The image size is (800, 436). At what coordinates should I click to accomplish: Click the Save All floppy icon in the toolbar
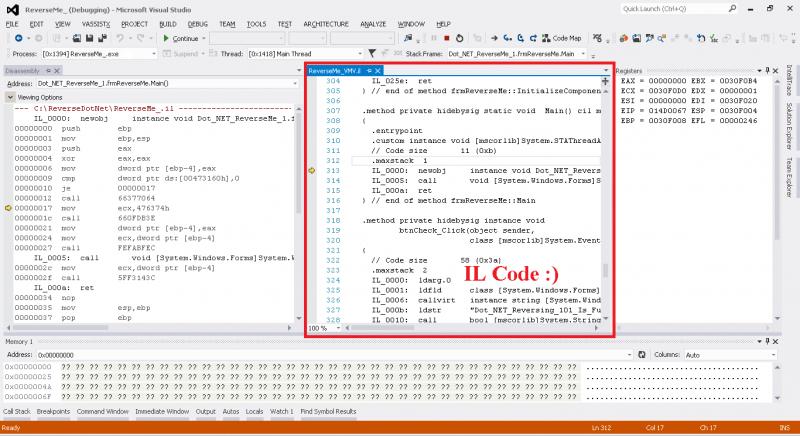[x=102, y=38]
